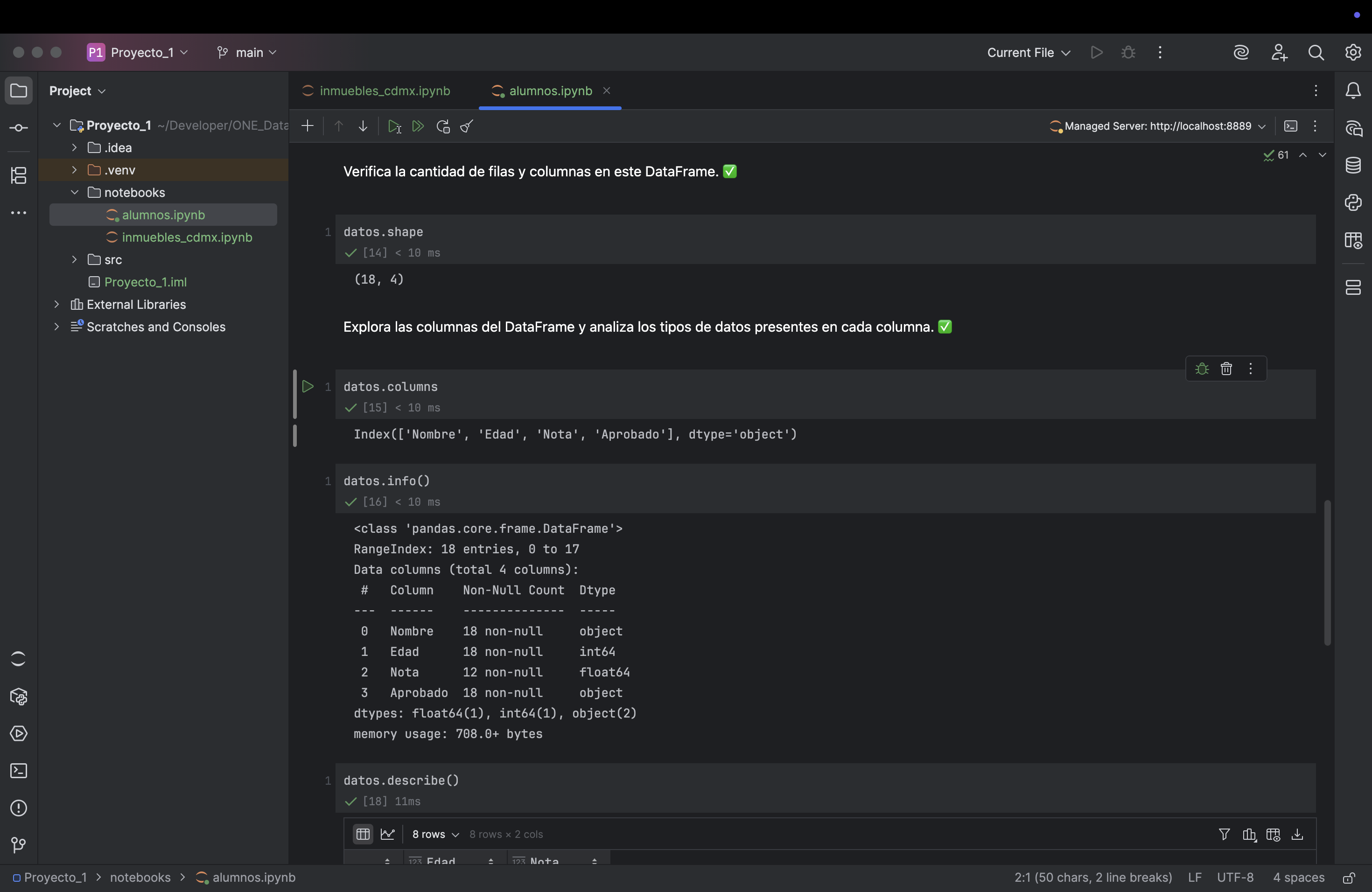Delete the datos.columns cell

click(x=1226, y=369)
